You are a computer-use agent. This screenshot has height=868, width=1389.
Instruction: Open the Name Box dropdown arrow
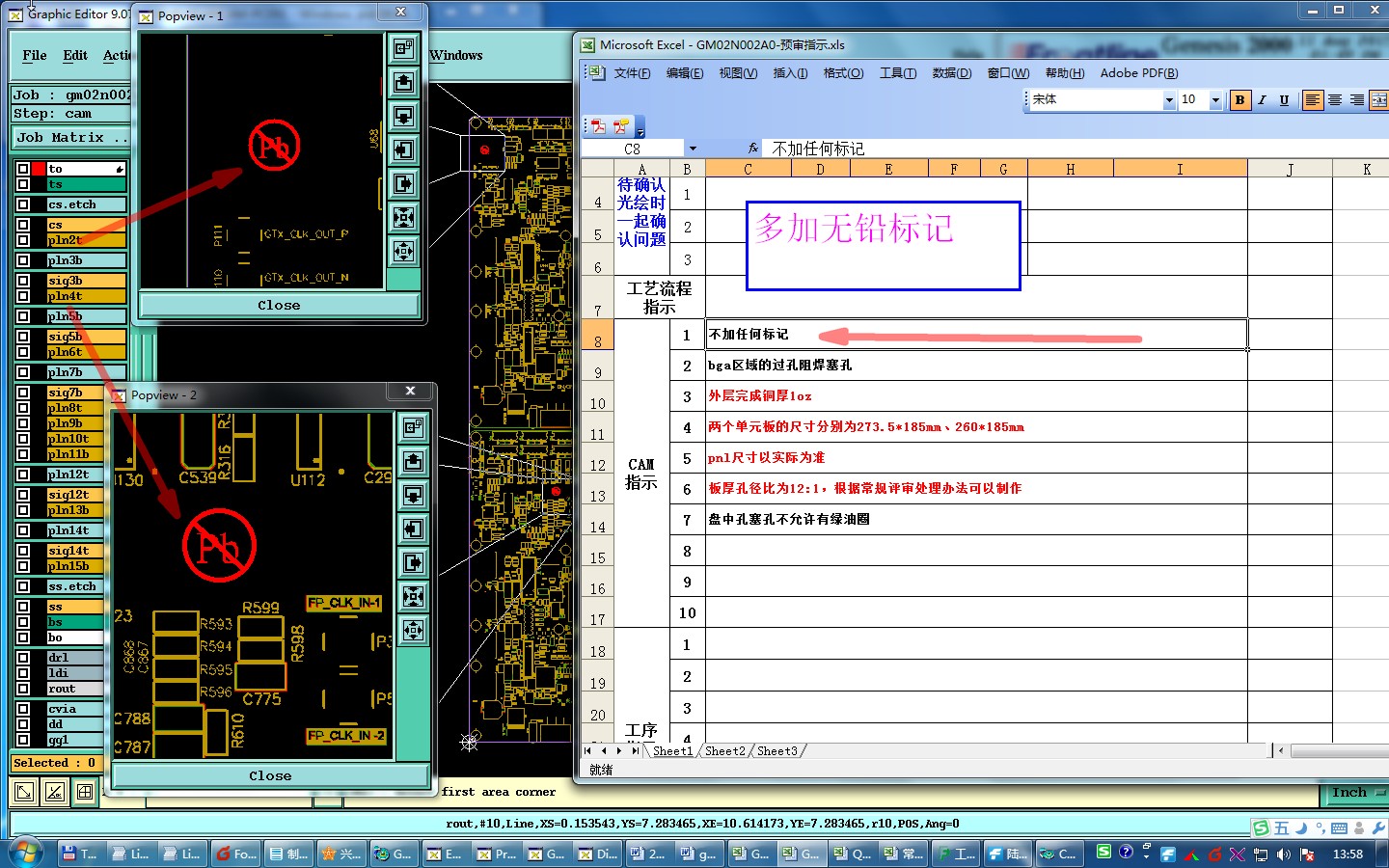point(692,149)
